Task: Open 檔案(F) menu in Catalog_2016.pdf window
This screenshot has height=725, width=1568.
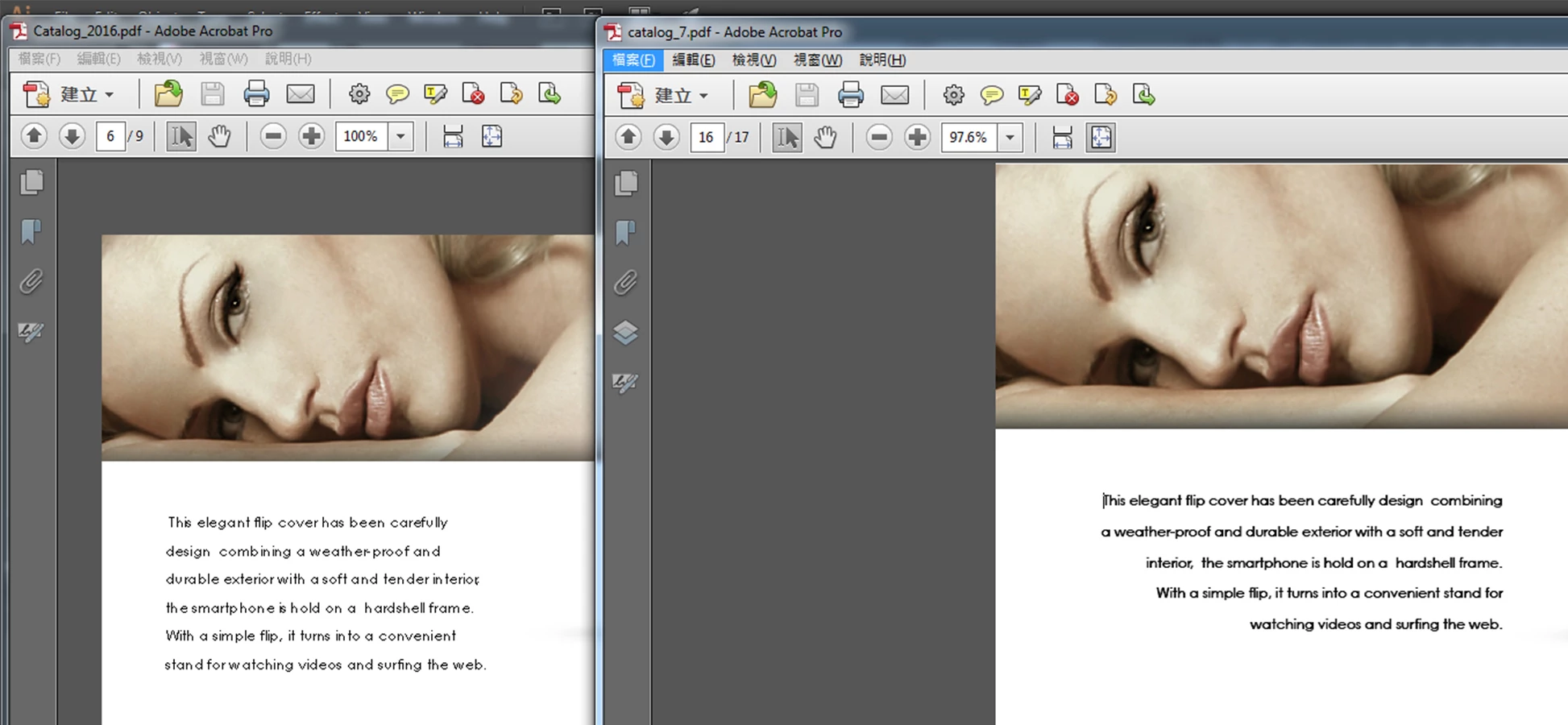Action: tap(39, 59)
